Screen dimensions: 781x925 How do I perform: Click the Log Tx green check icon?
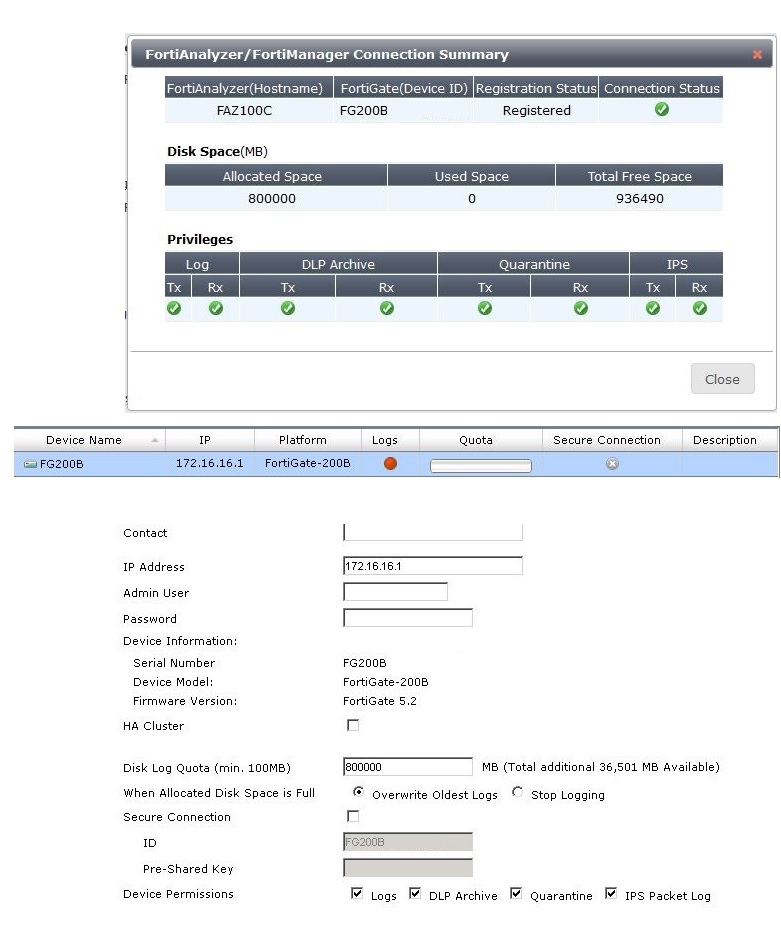pyautogui.click(x=174, y=308)
